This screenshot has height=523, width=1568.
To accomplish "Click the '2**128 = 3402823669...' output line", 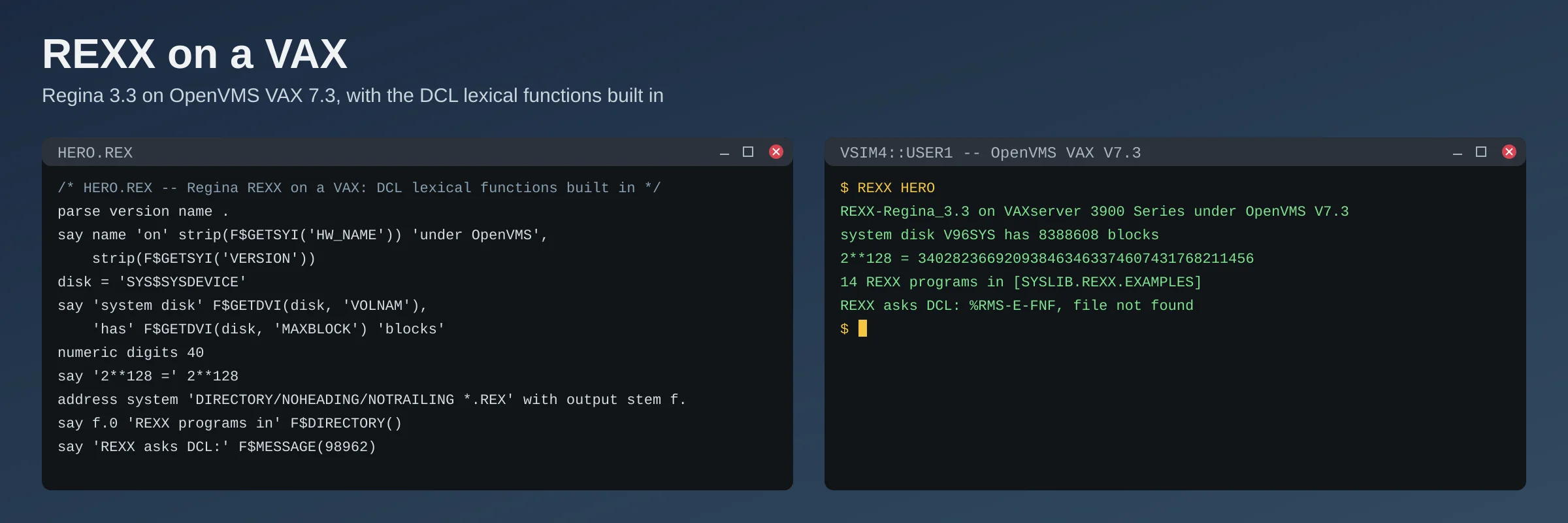I will pyautogui.click(x=1047, y=258).
